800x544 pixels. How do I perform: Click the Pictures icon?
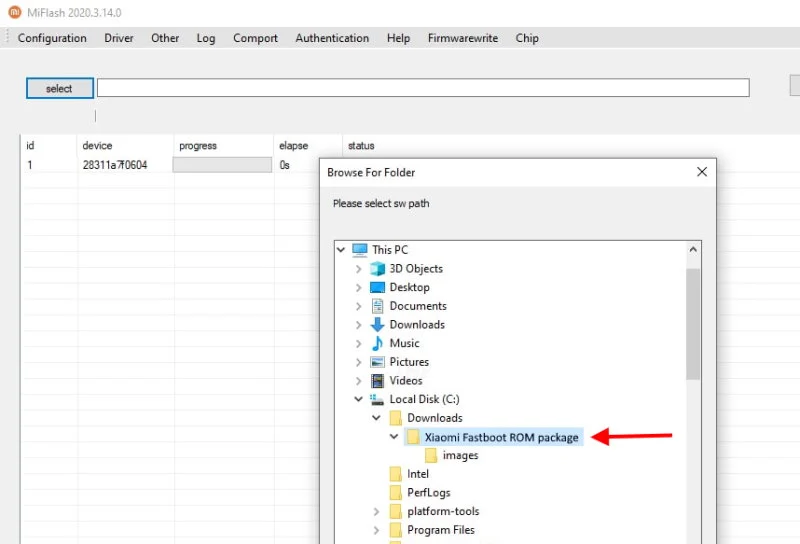pyautogui.click(x=378, y=362)
